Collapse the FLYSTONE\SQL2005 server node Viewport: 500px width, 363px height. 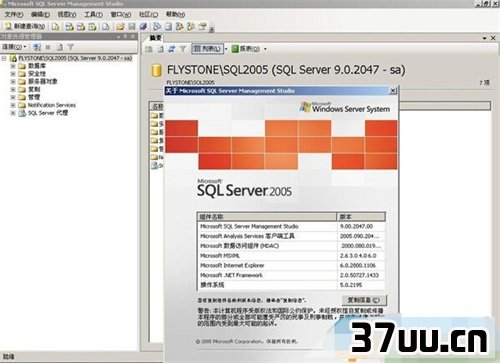tap(4, 58)
